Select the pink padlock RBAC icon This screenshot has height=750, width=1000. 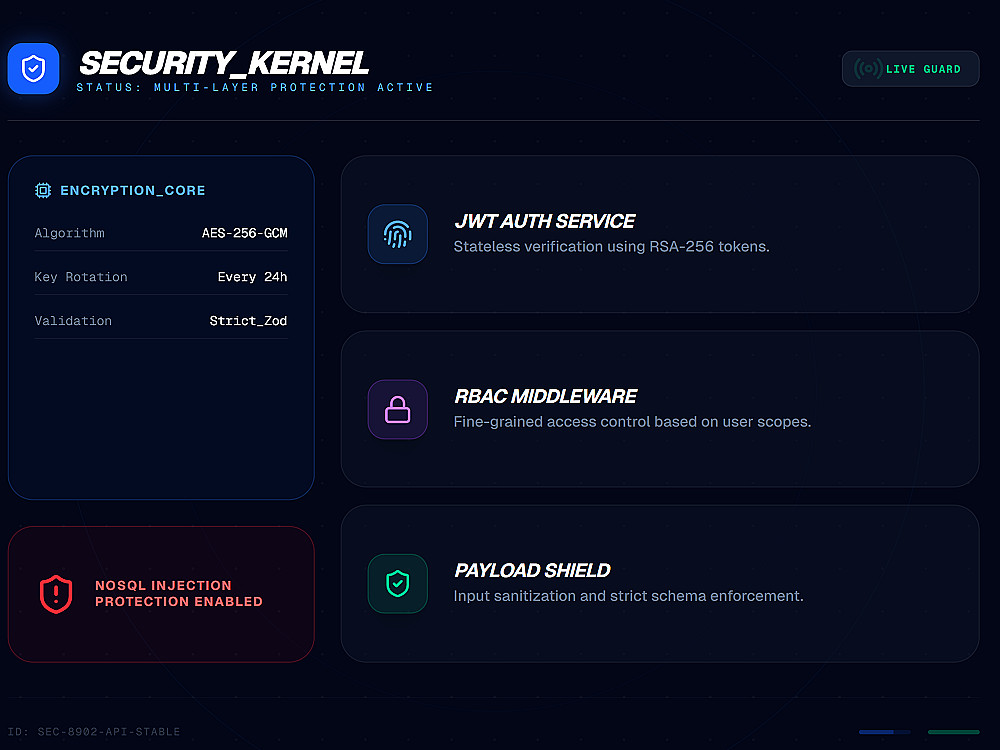397,409
